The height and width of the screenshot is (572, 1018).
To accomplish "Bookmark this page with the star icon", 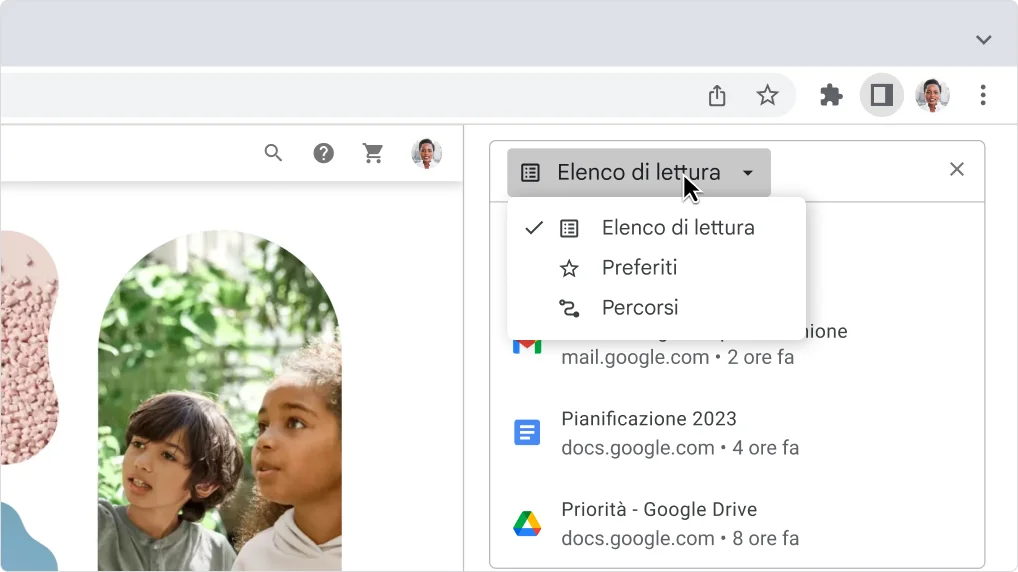I will (767, 96).
